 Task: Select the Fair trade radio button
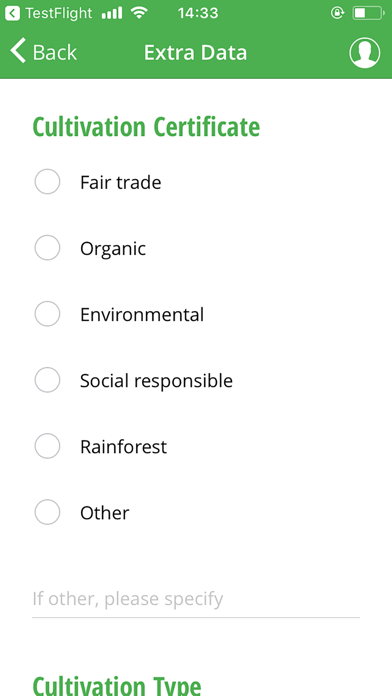coord(47,182)
